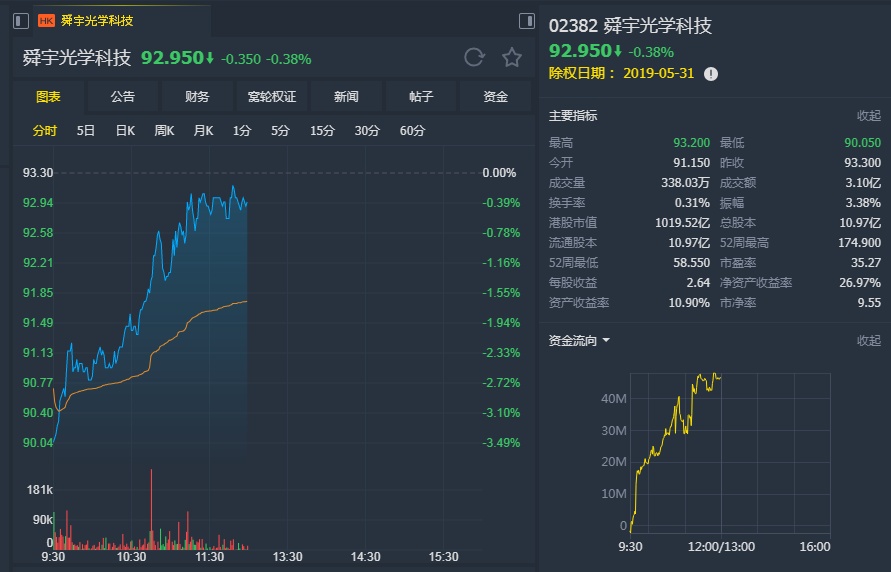891x572 pixels.
Task: Collapse the 资金流向 section
Action: click(x=868, y=341)
